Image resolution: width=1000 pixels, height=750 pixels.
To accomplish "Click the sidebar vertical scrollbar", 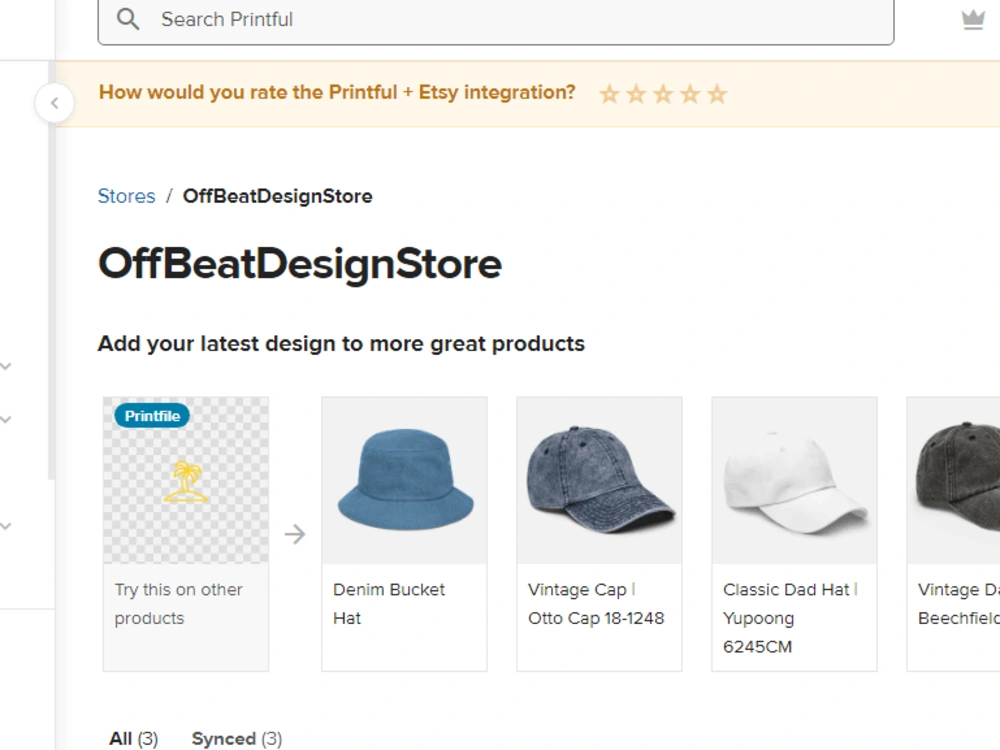I will point(52,270).
